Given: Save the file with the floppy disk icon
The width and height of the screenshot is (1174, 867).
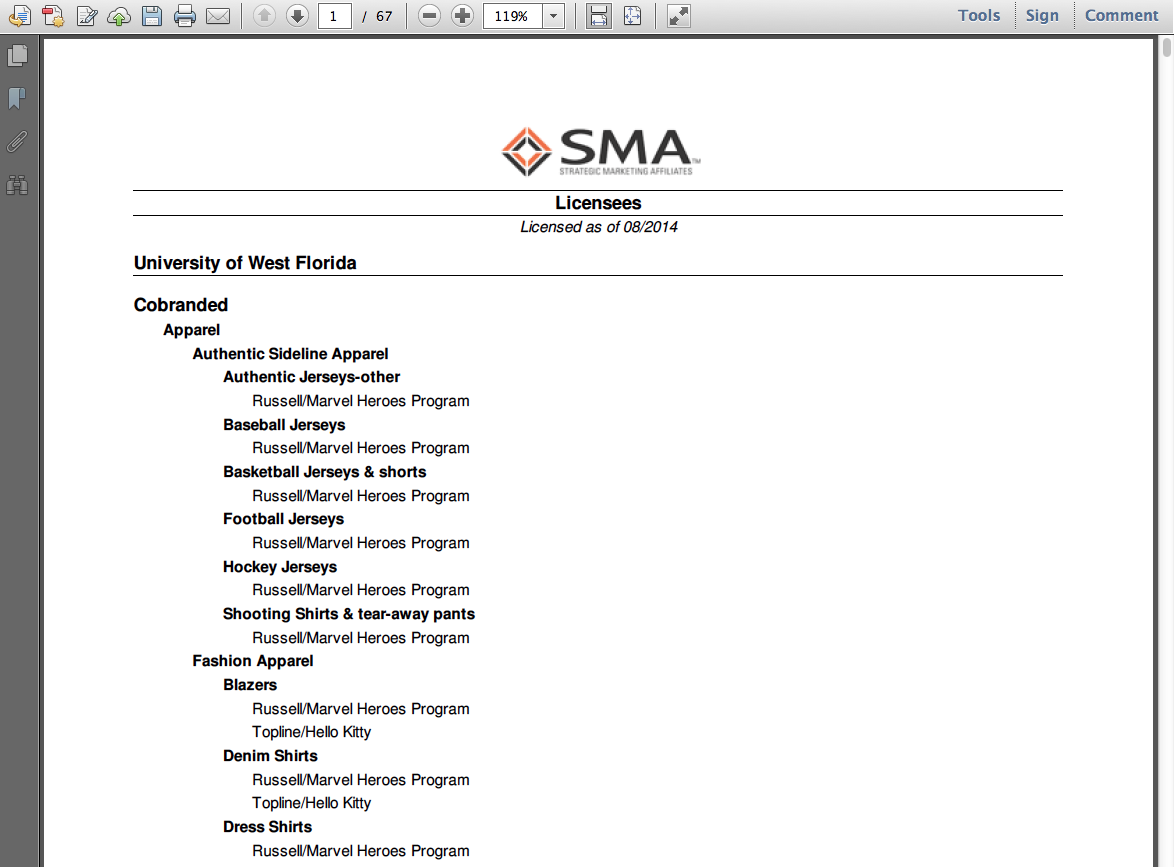Looking at the screenshot, I should (x=152, y=16).
